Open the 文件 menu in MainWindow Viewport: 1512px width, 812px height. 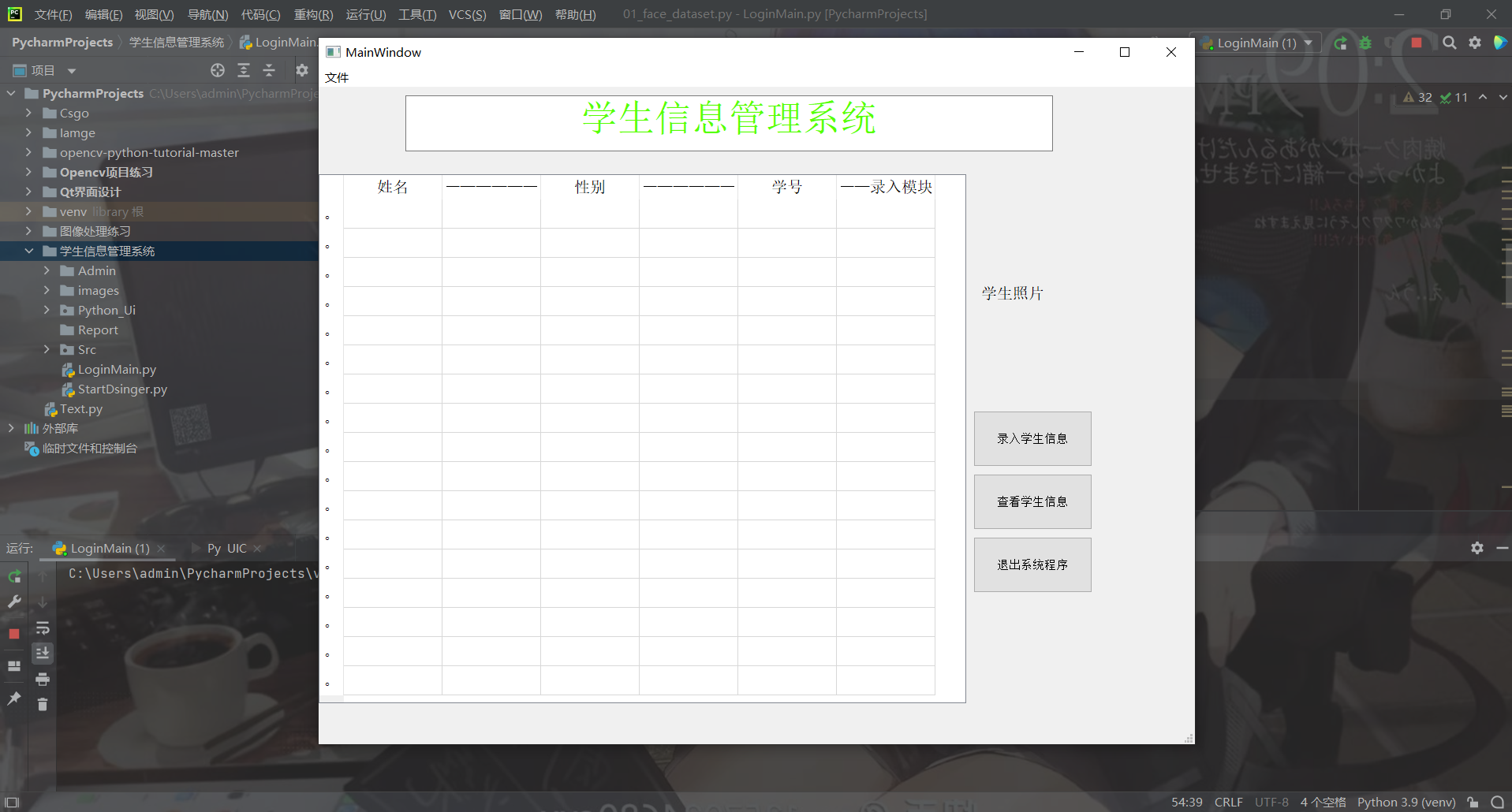[x=336, y=77]
